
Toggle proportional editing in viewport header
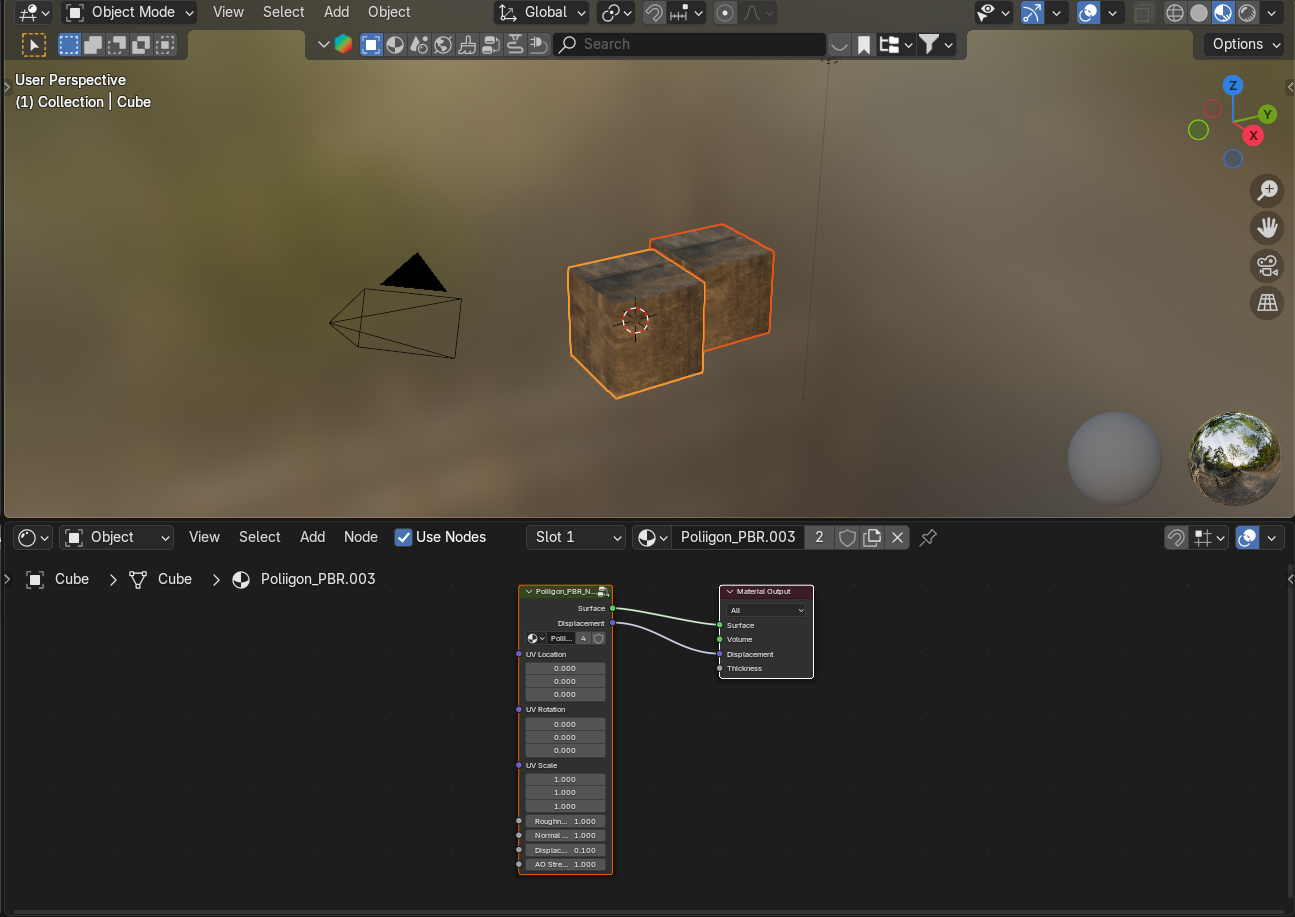pos(726,13)
